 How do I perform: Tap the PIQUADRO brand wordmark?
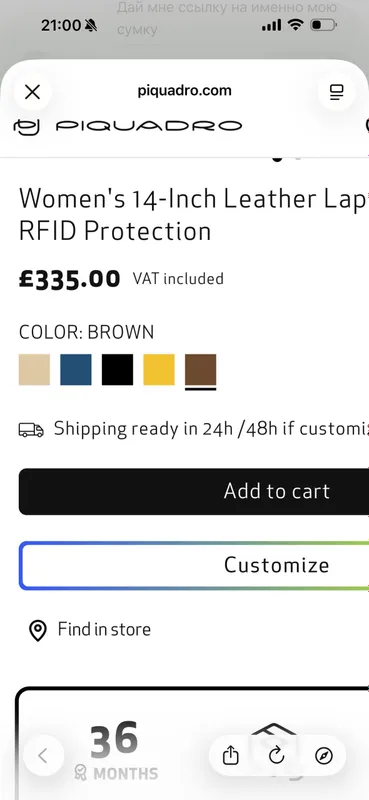click(149, 126)
